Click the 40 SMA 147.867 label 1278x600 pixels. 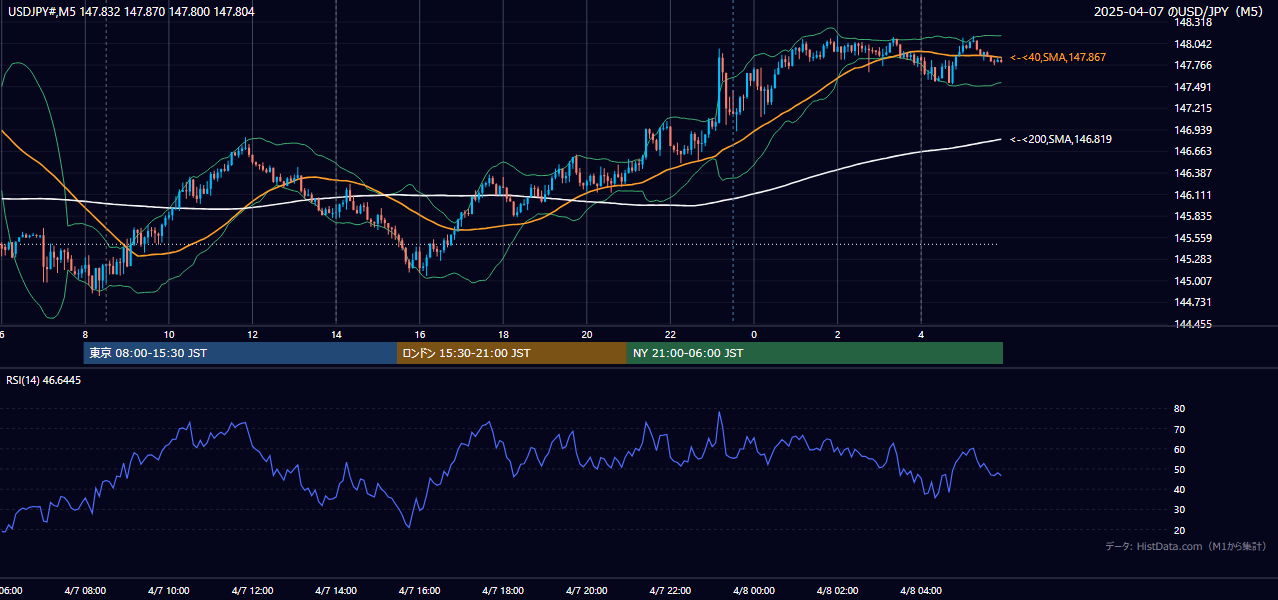[1058, 58]
